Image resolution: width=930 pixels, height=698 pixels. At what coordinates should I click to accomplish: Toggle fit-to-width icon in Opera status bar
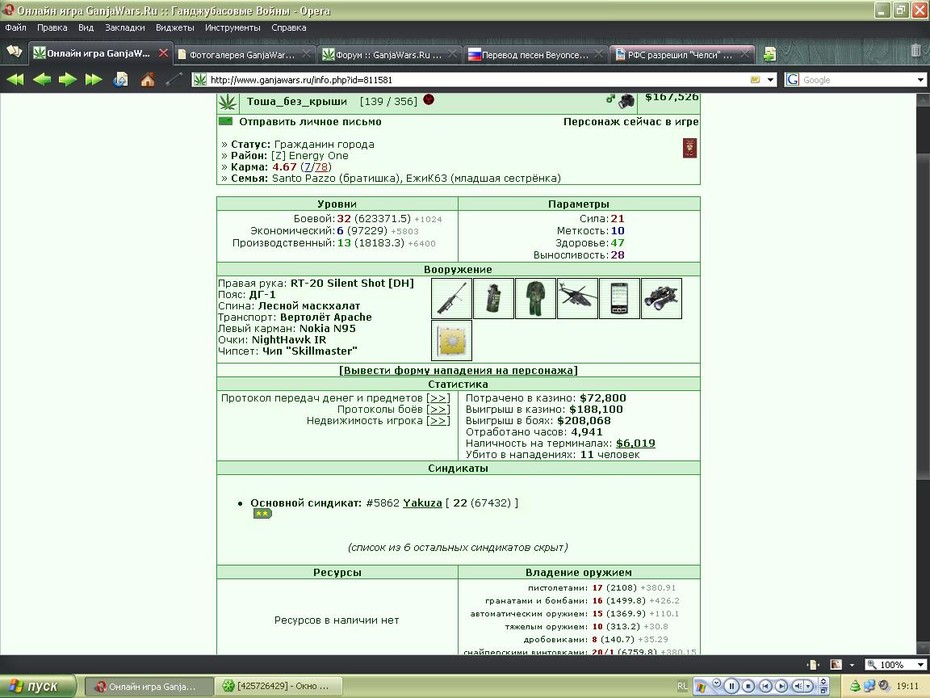(x=813, y=665)
